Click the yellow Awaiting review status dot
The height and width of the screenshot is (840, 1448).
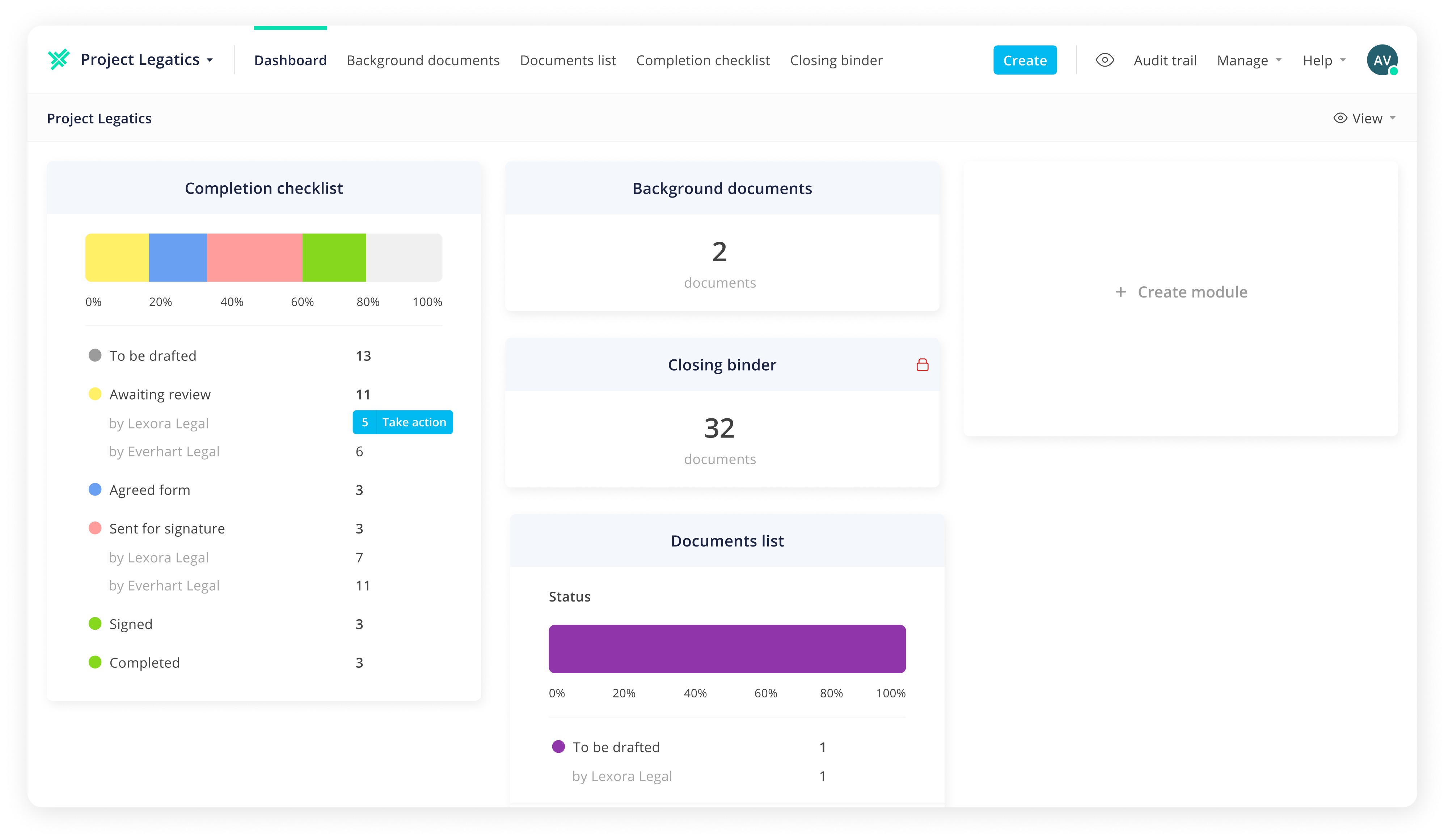pyautogui.click(x=95, y=394)
